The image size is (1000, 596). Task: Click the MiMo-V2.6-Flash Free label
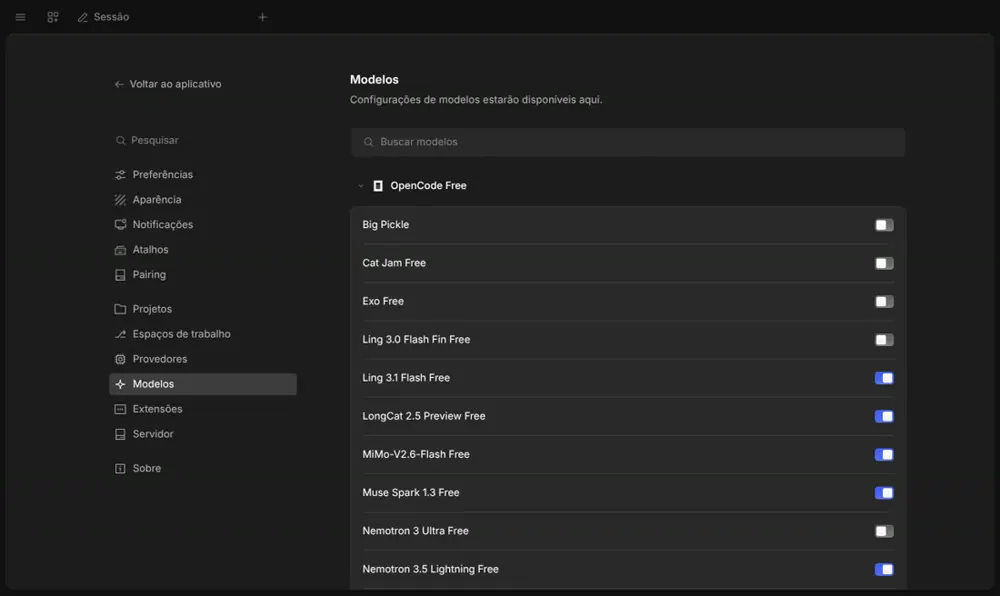416,454
